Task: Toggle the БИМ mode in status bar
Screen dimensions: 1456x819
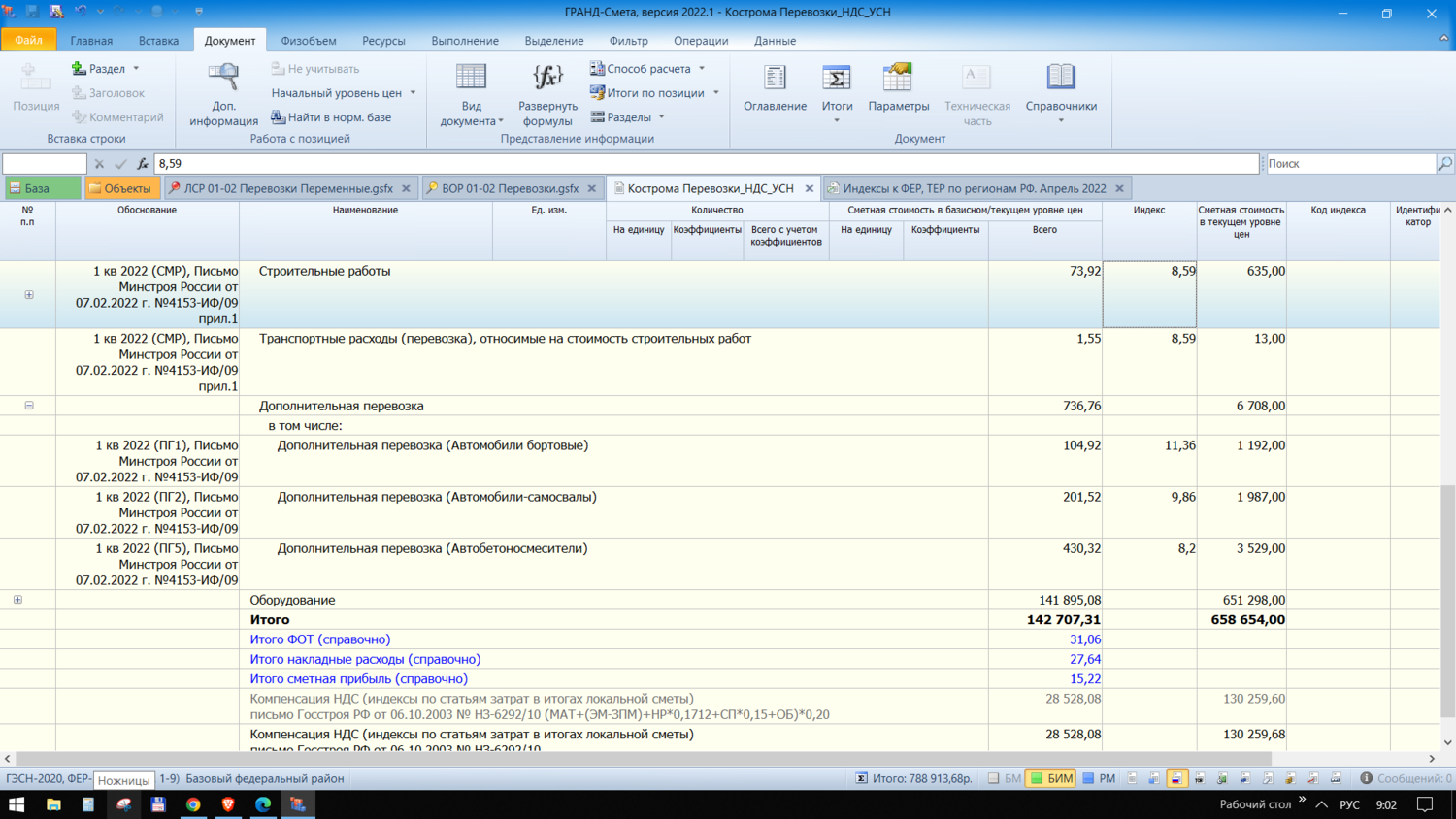Action: (1051, 778)
